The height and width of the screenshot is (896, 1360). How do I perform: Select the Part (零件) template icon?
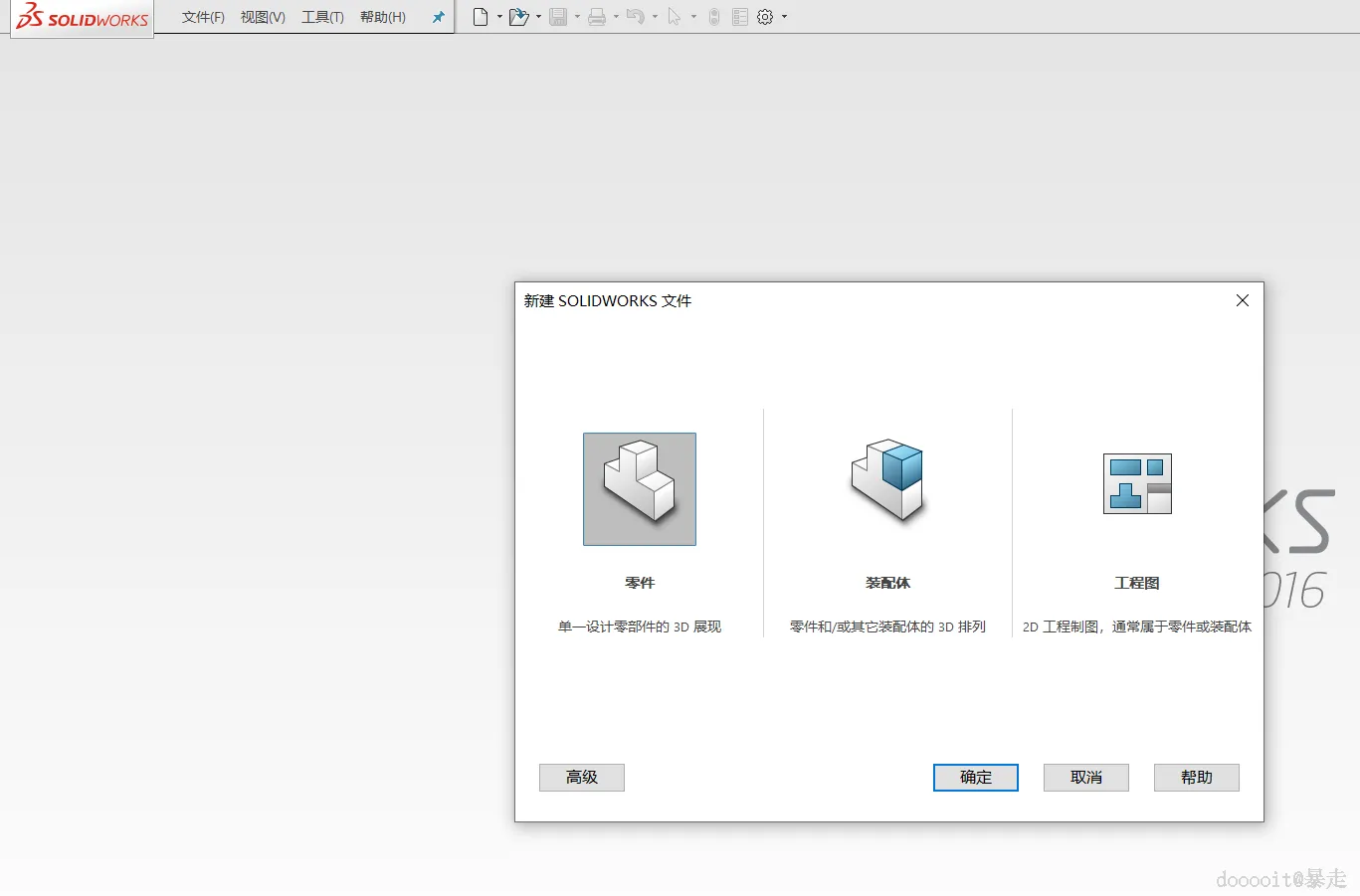(640, 489)
